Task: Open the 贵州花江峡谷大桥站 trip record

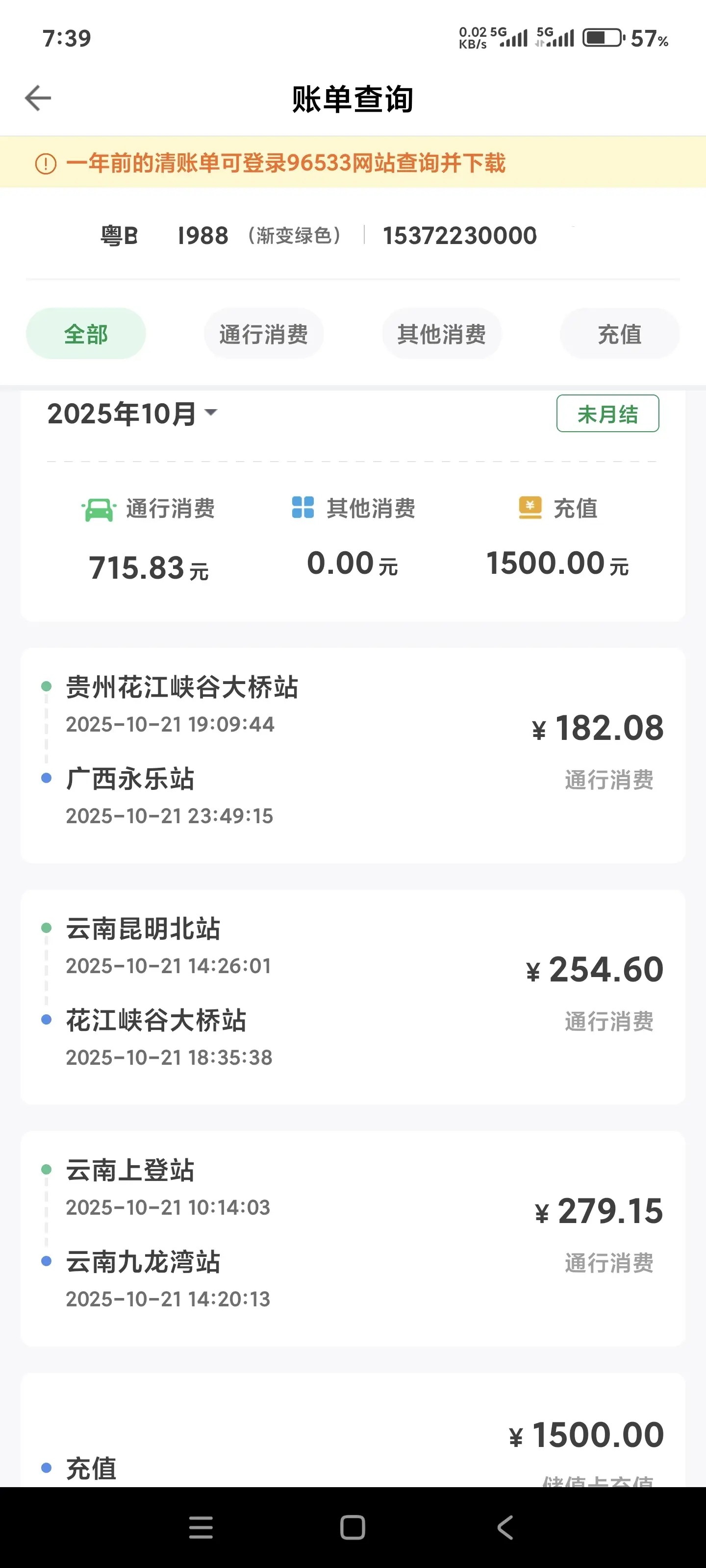Action: pyautogui.click(x=353, y=755)
